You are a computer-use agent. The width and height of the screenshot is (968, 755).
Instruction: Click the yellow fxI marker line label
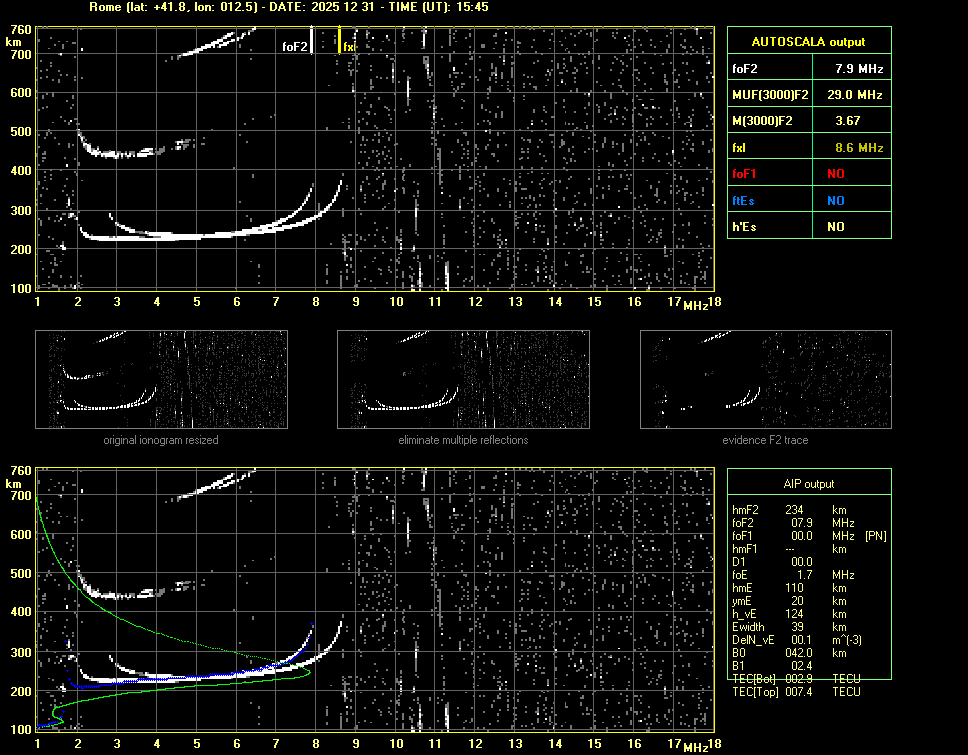(x=349, y=46)
